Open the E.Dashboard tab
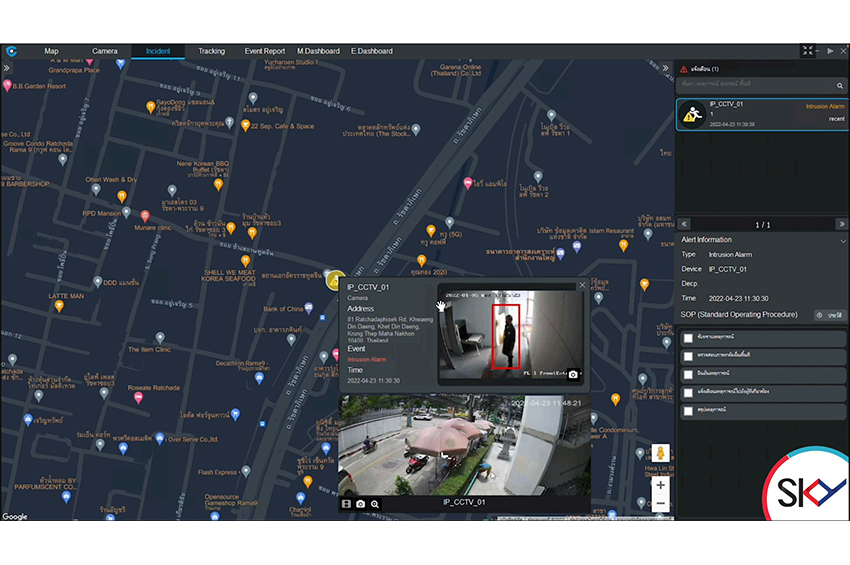 (372, 51)
